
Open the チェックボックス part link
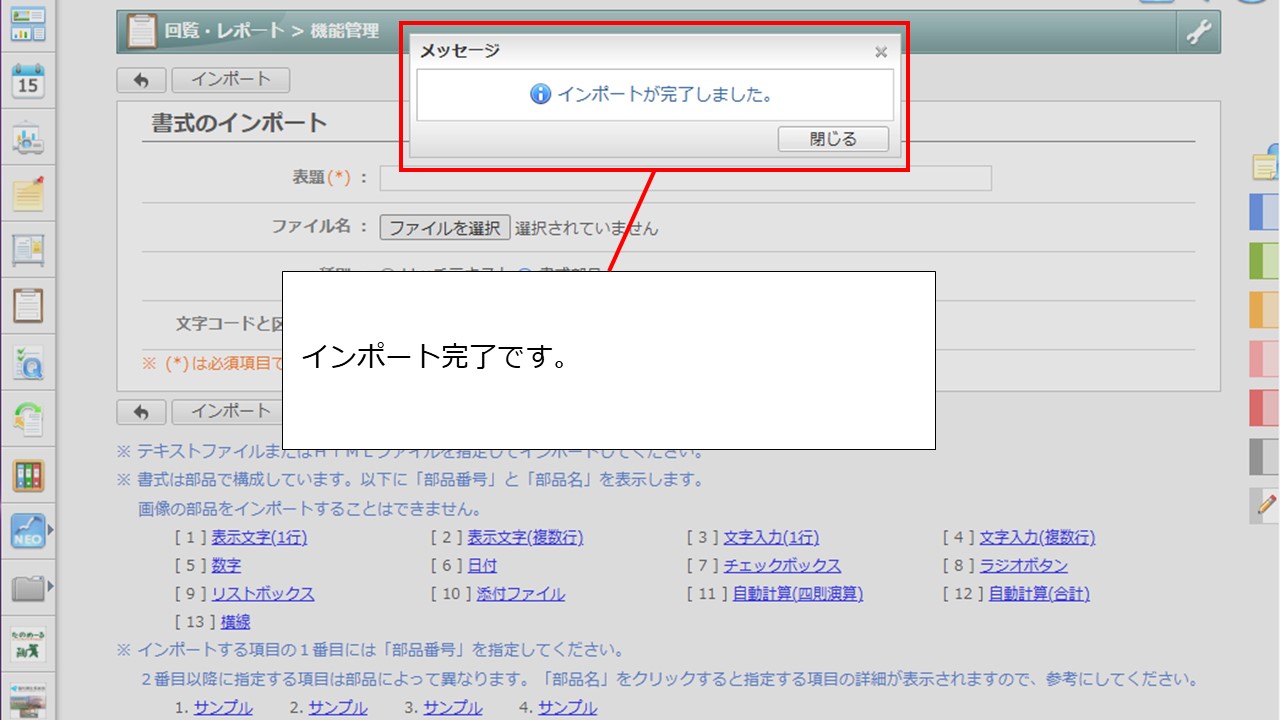click(782, 566)
